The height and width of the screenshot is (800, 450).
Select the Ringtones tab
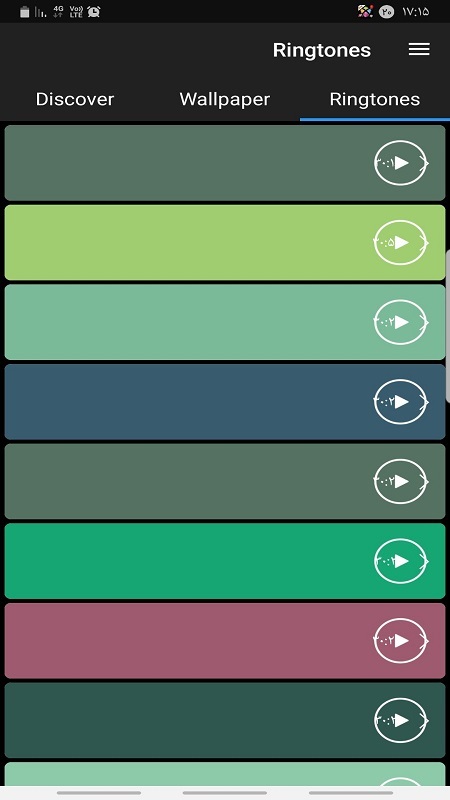pos(375,99)
